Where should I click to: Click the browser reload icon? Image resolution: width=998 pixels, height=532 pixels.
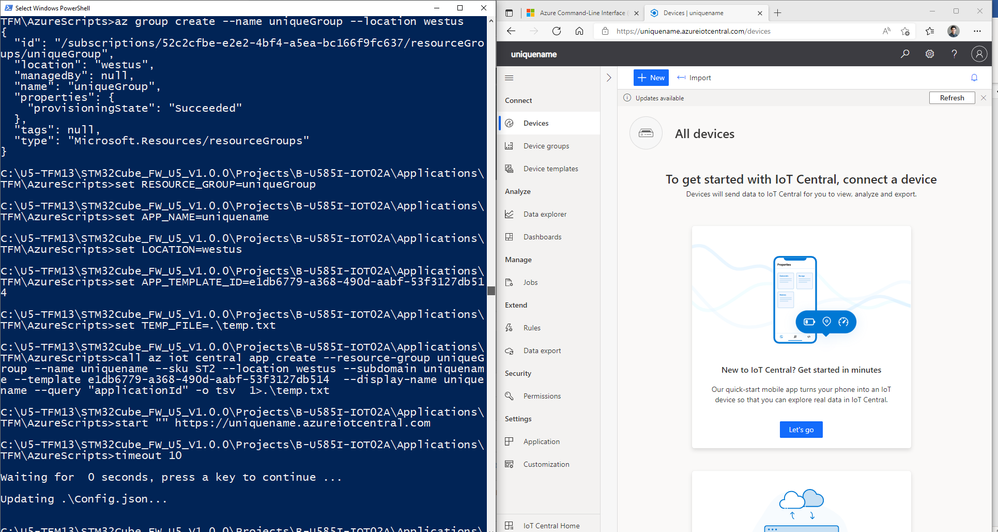pos(556,31)
